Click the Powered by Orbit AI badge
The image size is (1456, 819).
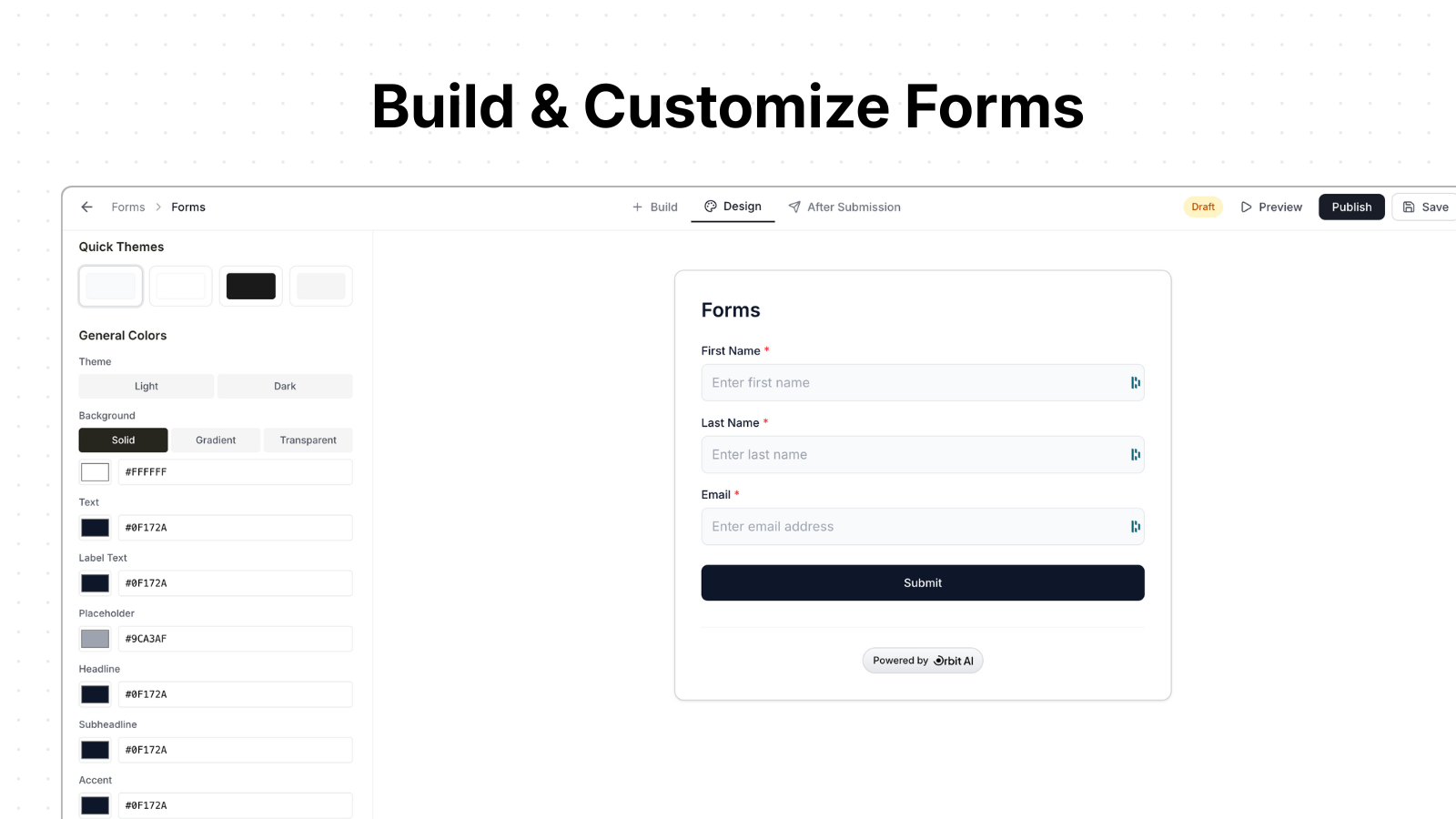point(923,660)
